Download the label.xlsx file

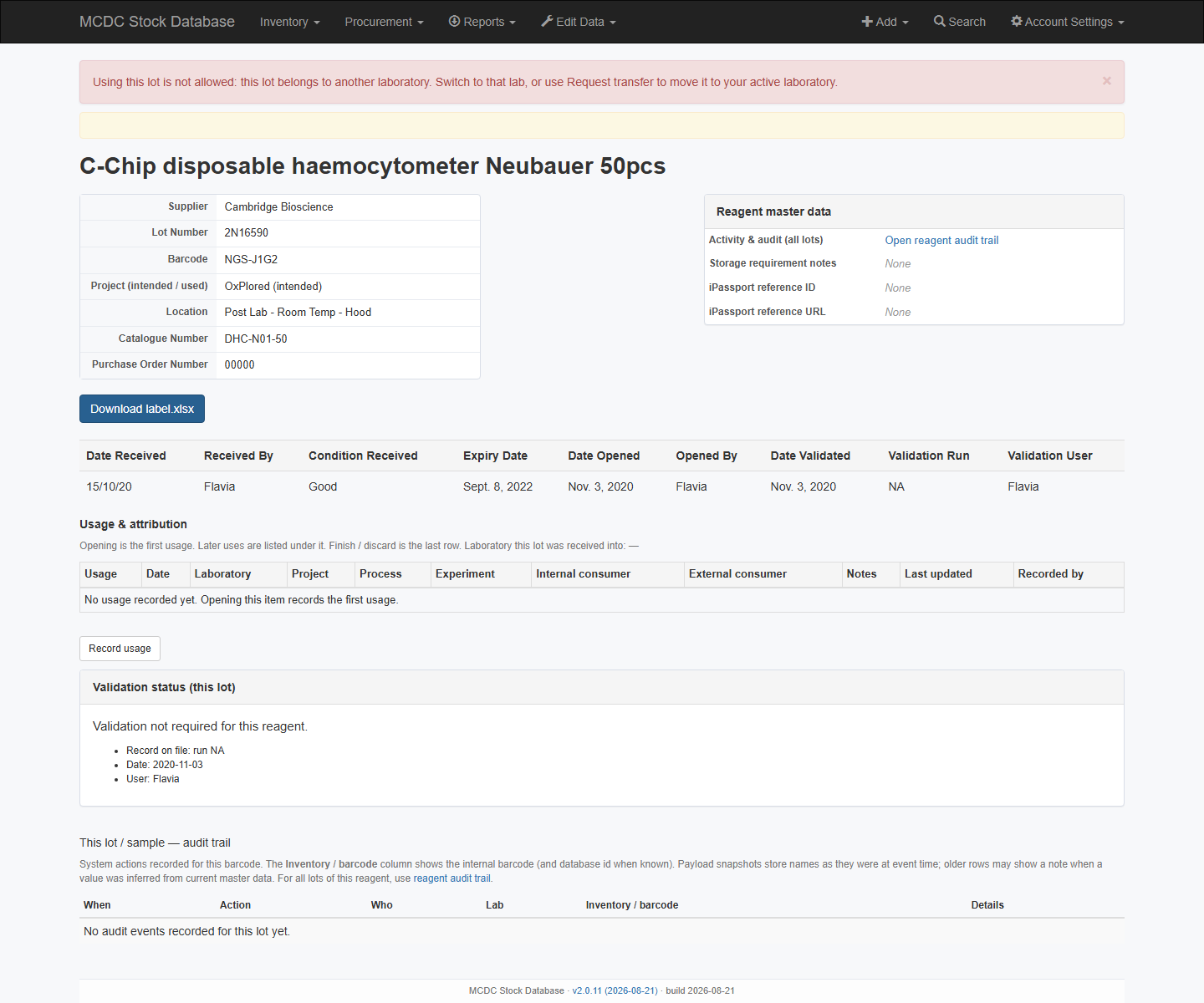(142, 409)
